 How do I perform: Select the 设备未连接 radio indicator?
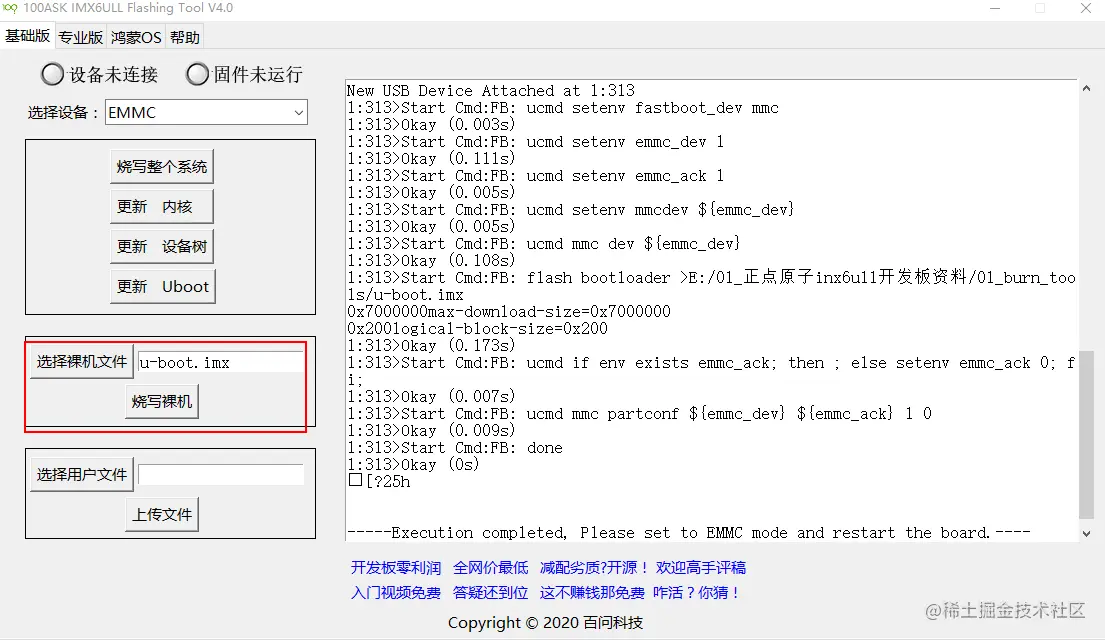coord(52,74)
